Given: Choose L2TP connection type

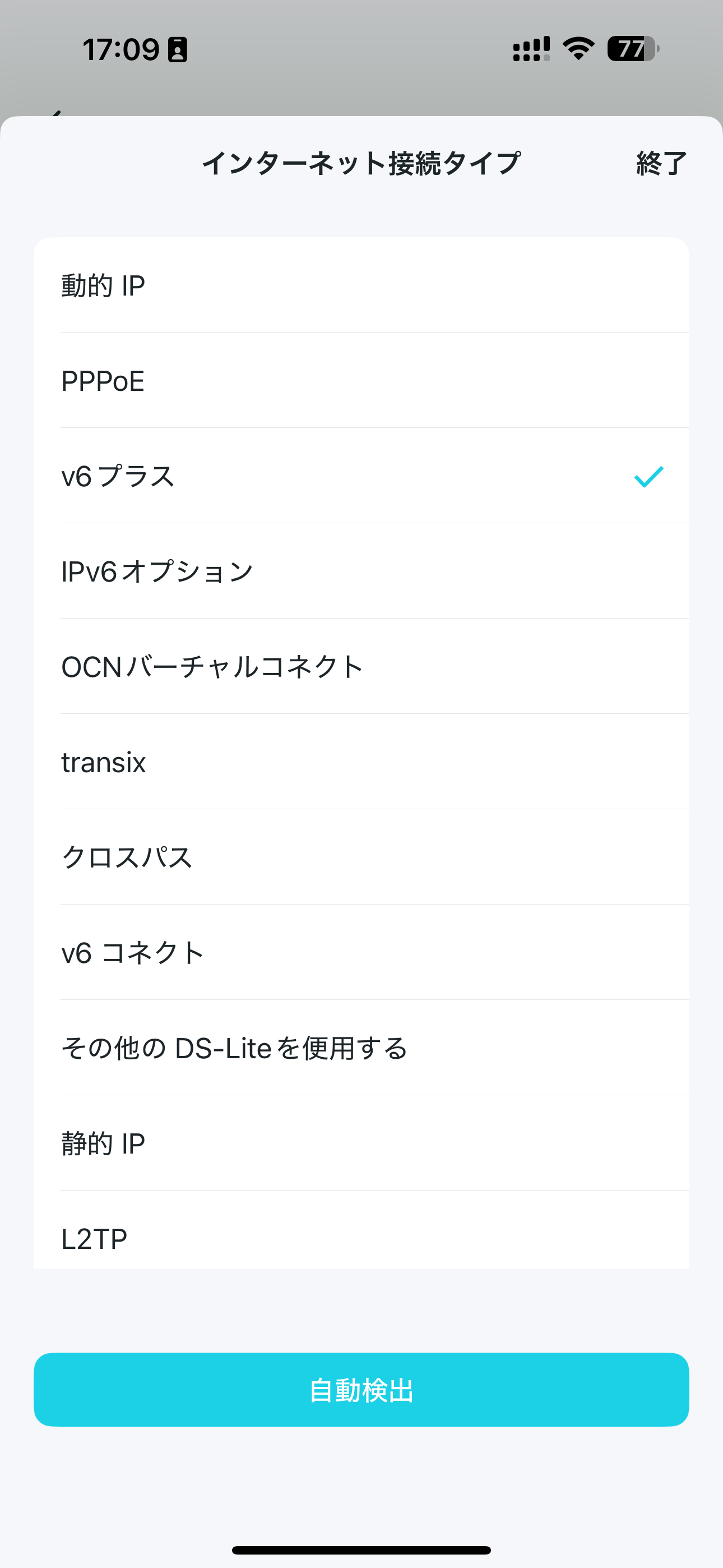Looking at the screenshot, I should point(361,1230).
